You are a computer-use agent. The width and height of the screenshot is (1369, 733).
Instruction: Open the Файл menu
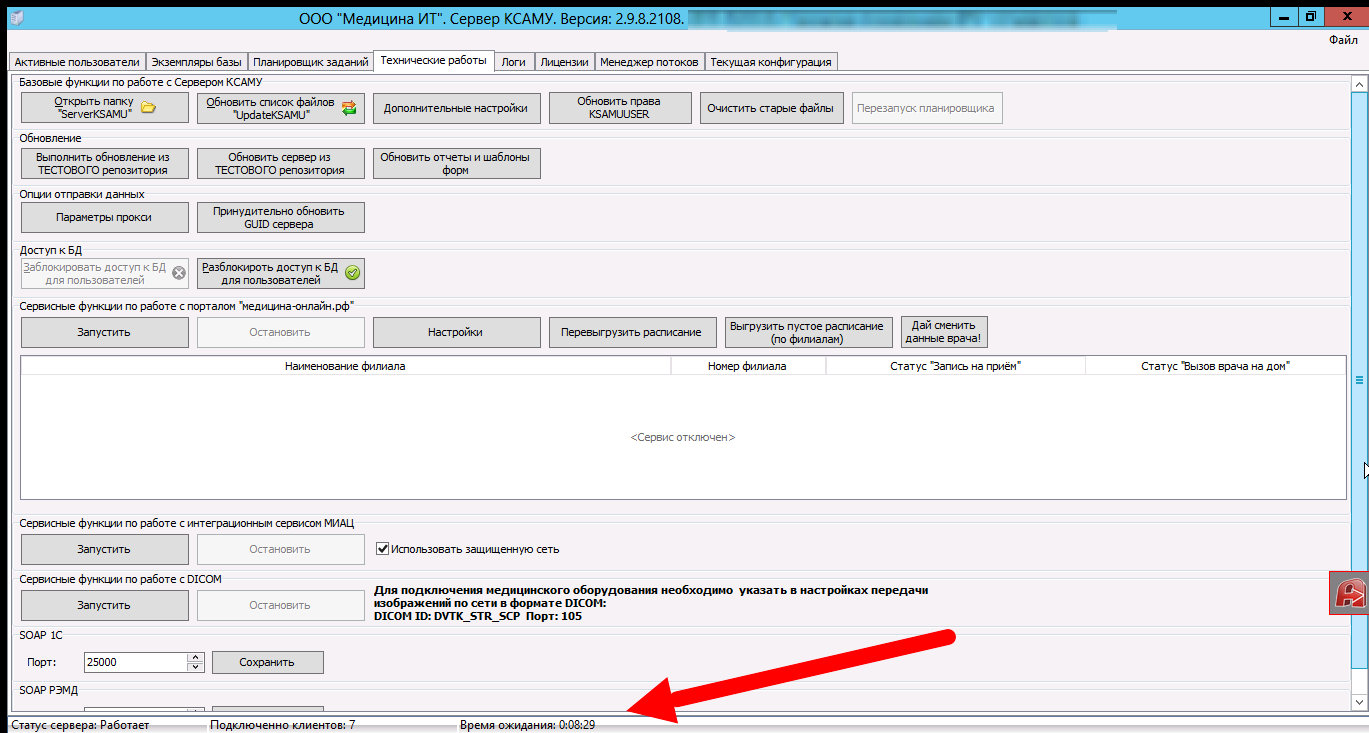(1342, 40)
